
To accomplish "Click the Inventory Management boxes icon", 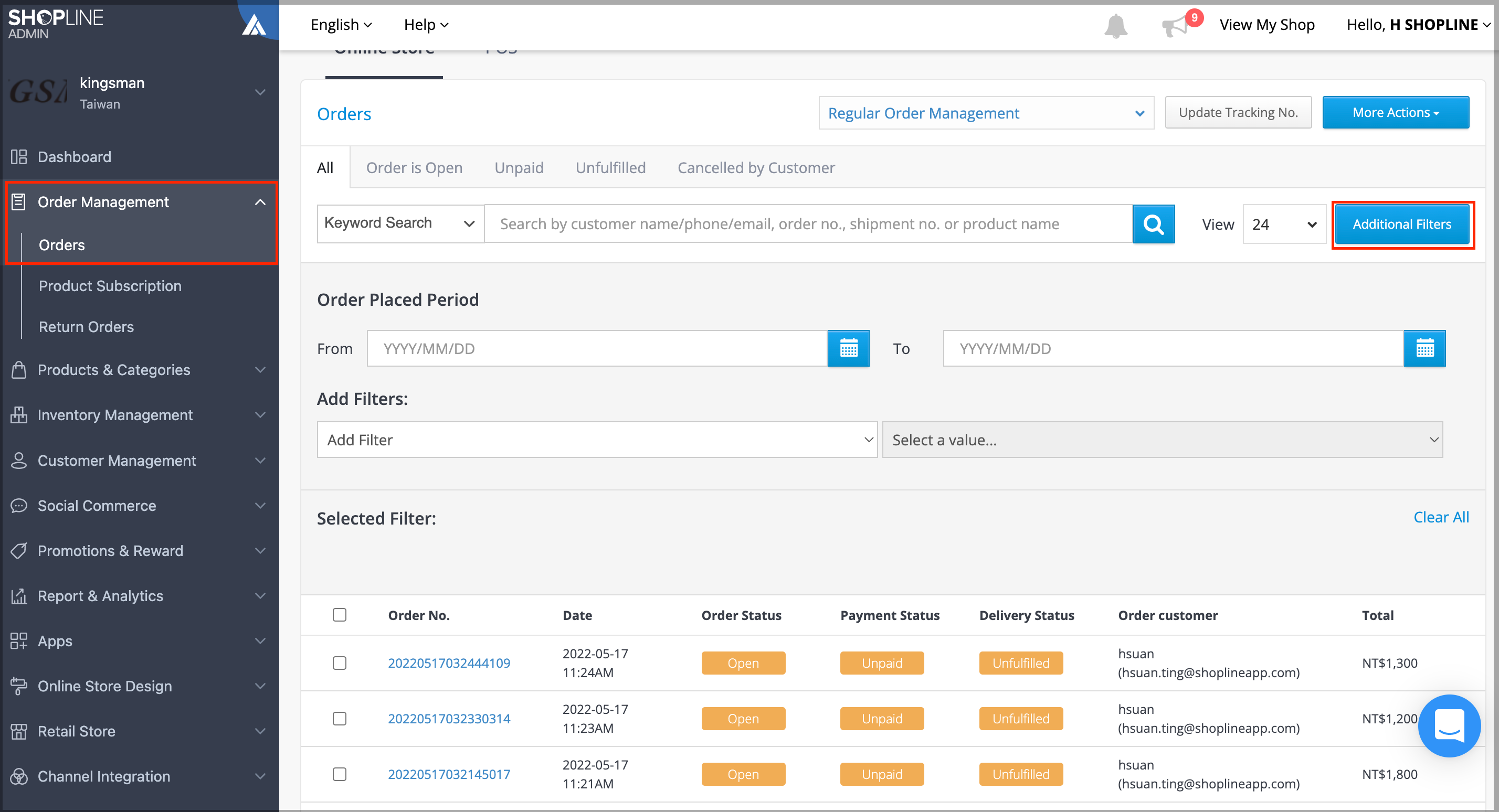I will [18, 415].
